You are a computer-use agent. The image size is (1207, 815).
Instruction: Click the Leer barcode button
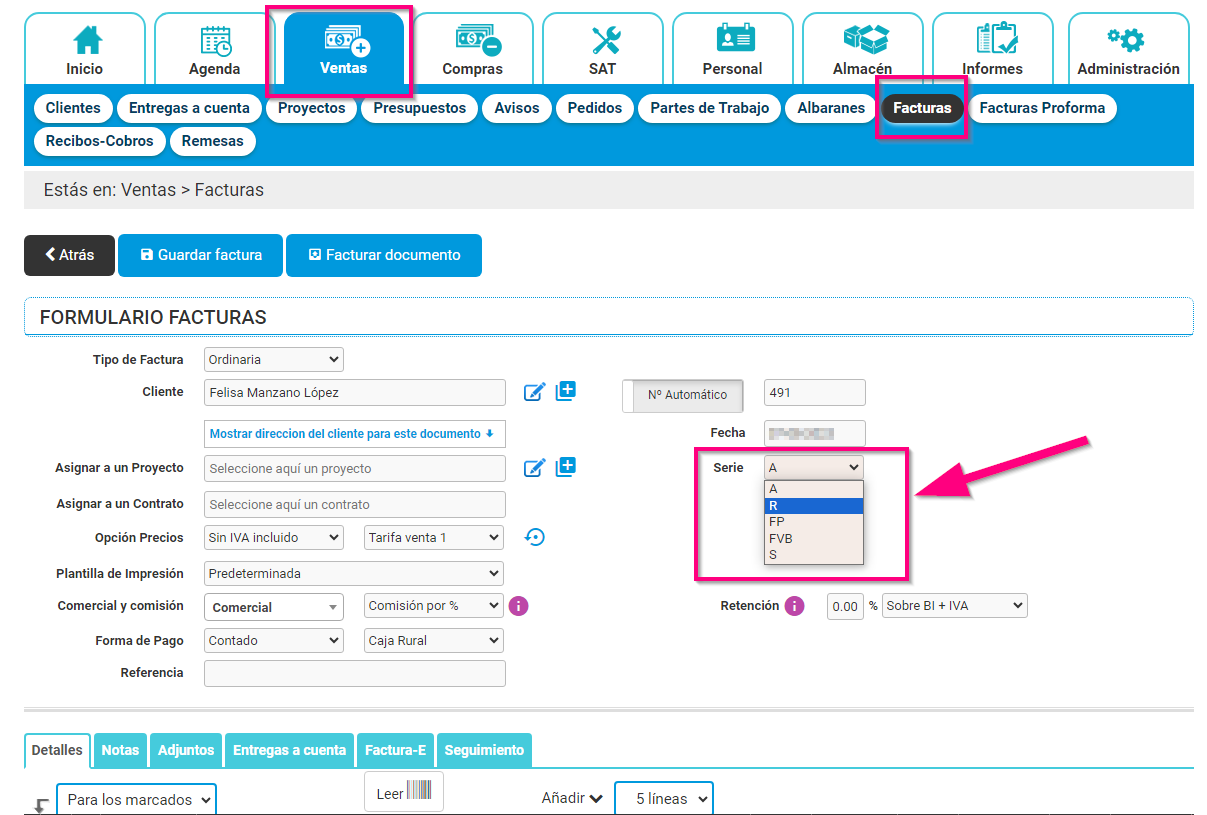[x=403, y=793]
